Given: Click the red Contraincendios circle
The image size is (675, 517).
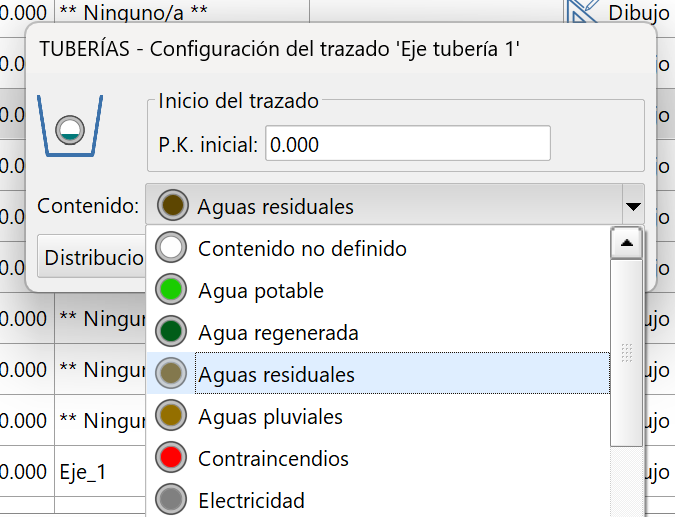Looking at the screenshot, I should 171,457.
